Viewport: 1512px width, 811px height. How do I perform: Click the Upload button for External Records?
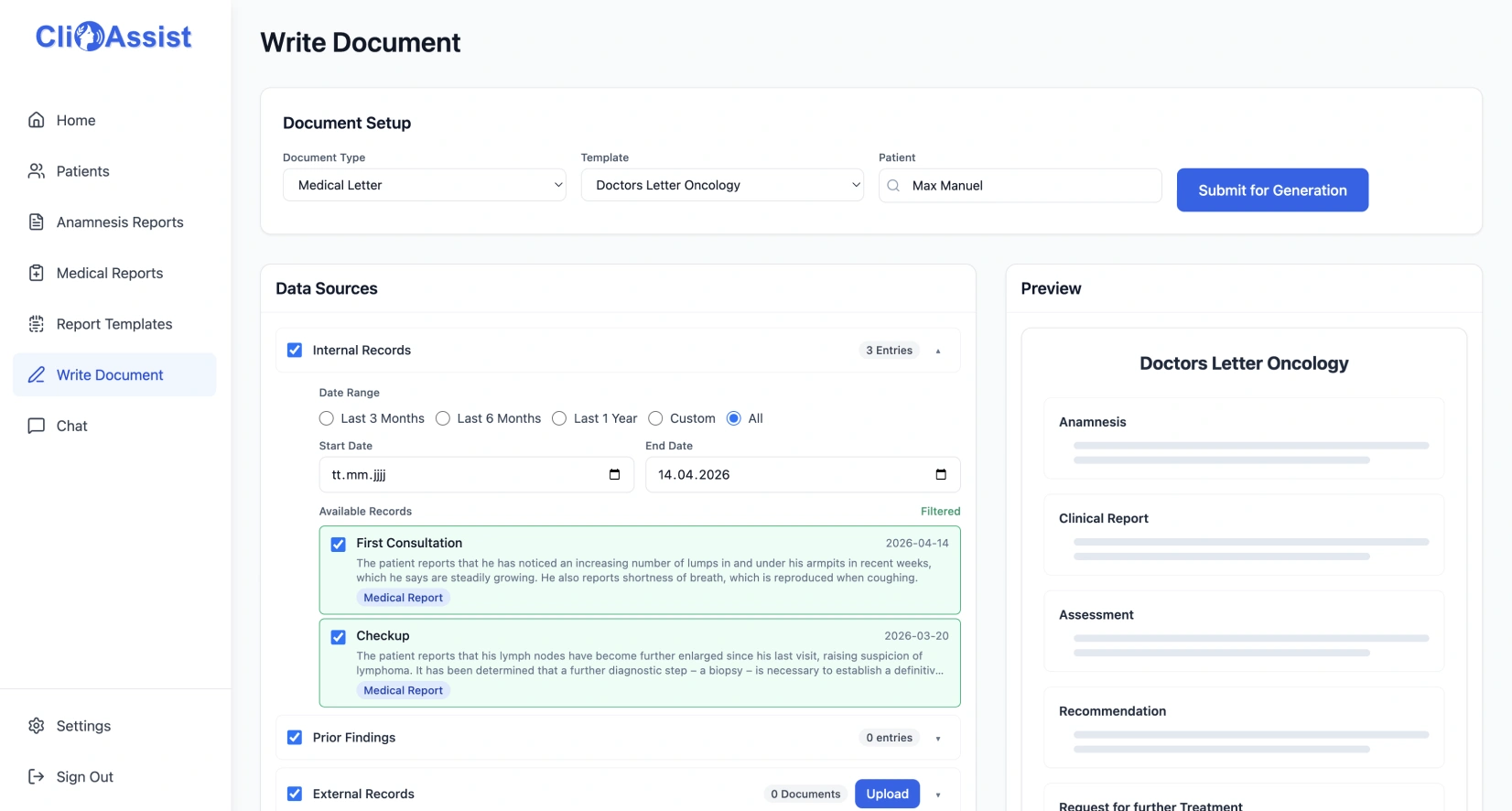point(887,794)
